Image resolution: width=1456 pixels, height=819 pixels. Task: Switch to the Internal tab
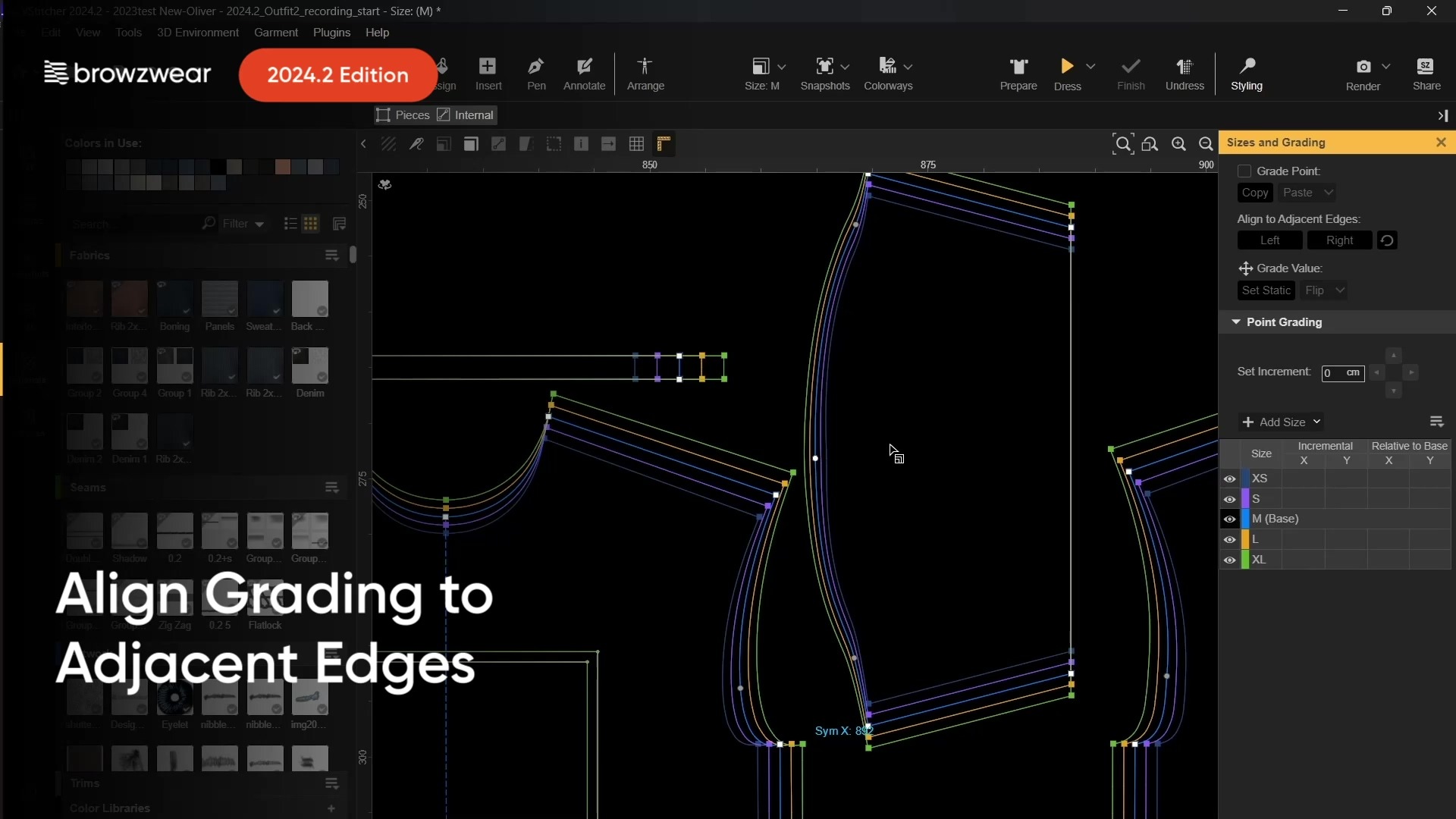coord(466,115)
